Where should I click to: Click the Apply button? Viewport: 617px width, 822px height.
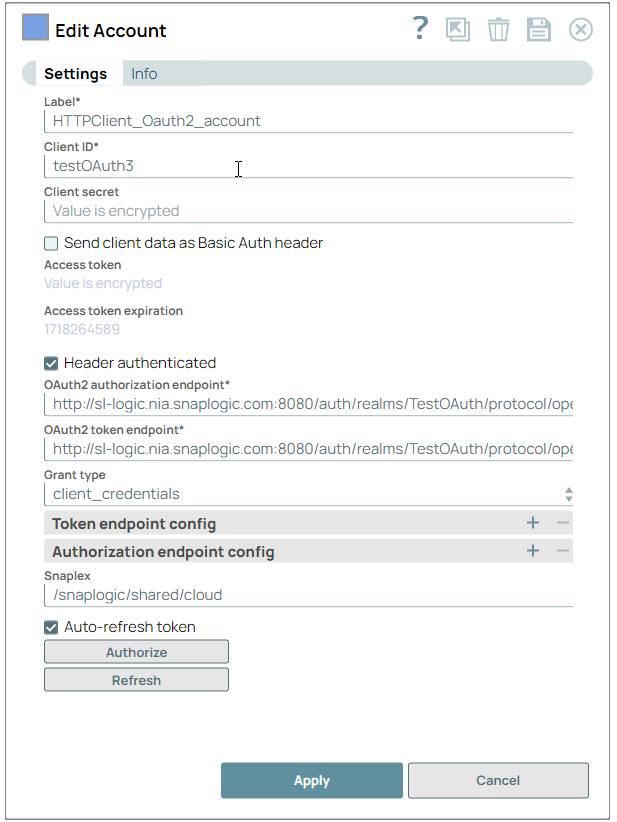(312, 781)
